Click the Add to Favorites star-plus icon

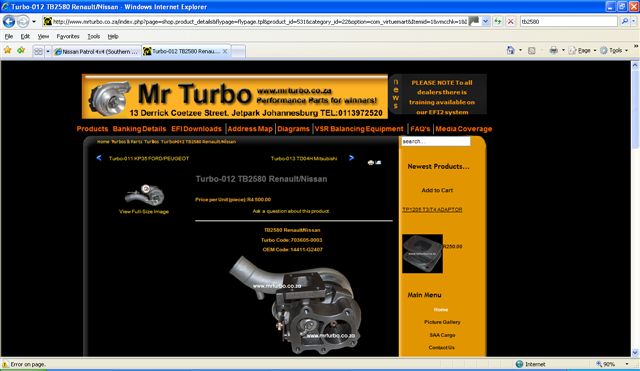(x=21, y=50)
